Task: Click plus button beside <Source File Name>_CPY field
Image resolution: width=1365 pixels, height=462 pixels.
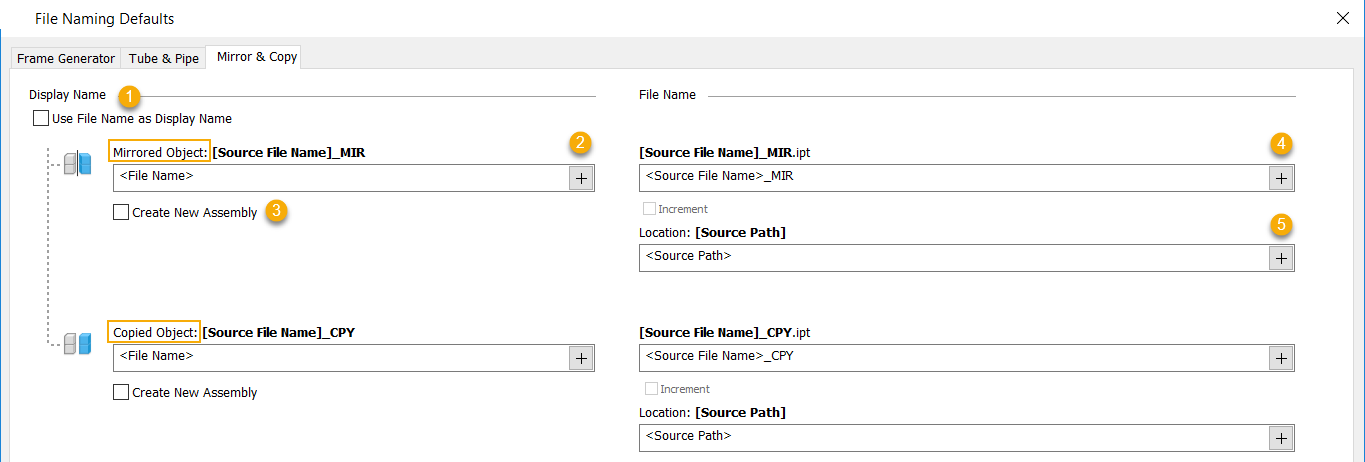Action: pos(1281,358)
